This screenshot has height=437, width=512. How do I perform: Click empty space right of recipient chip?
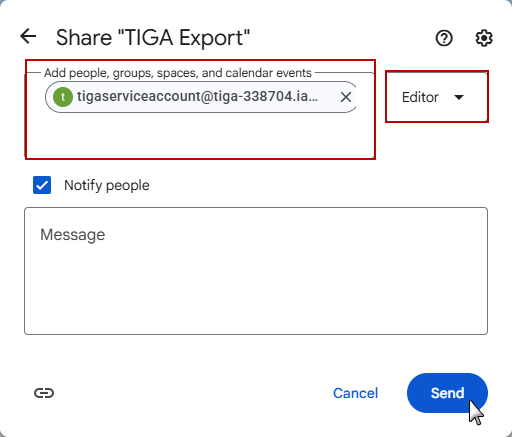tap(365, 97)
